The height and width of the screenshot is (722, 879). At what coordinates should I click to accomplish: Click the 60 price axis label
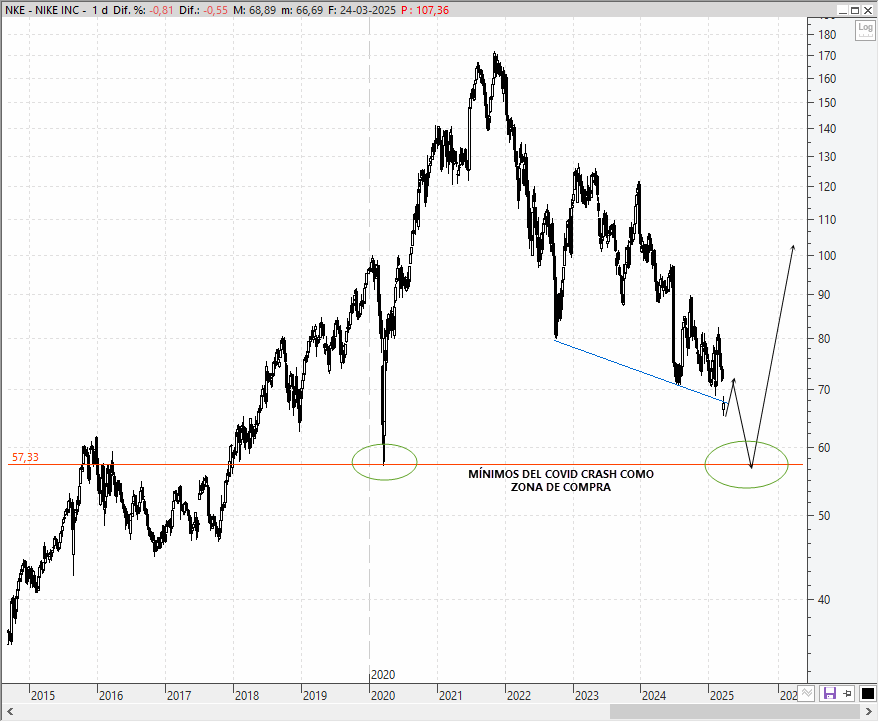tap(824, 448)
